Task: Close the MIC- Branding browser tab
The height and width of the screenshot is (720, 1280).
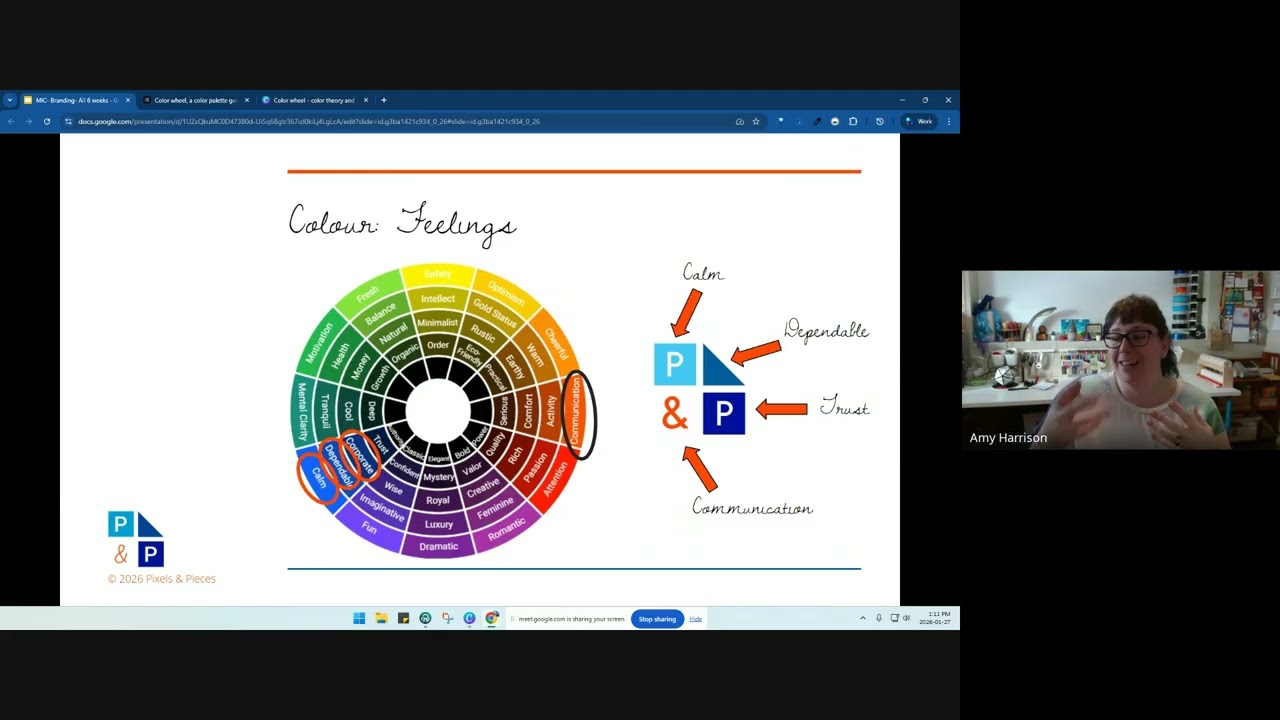Action: click(128, 100)
